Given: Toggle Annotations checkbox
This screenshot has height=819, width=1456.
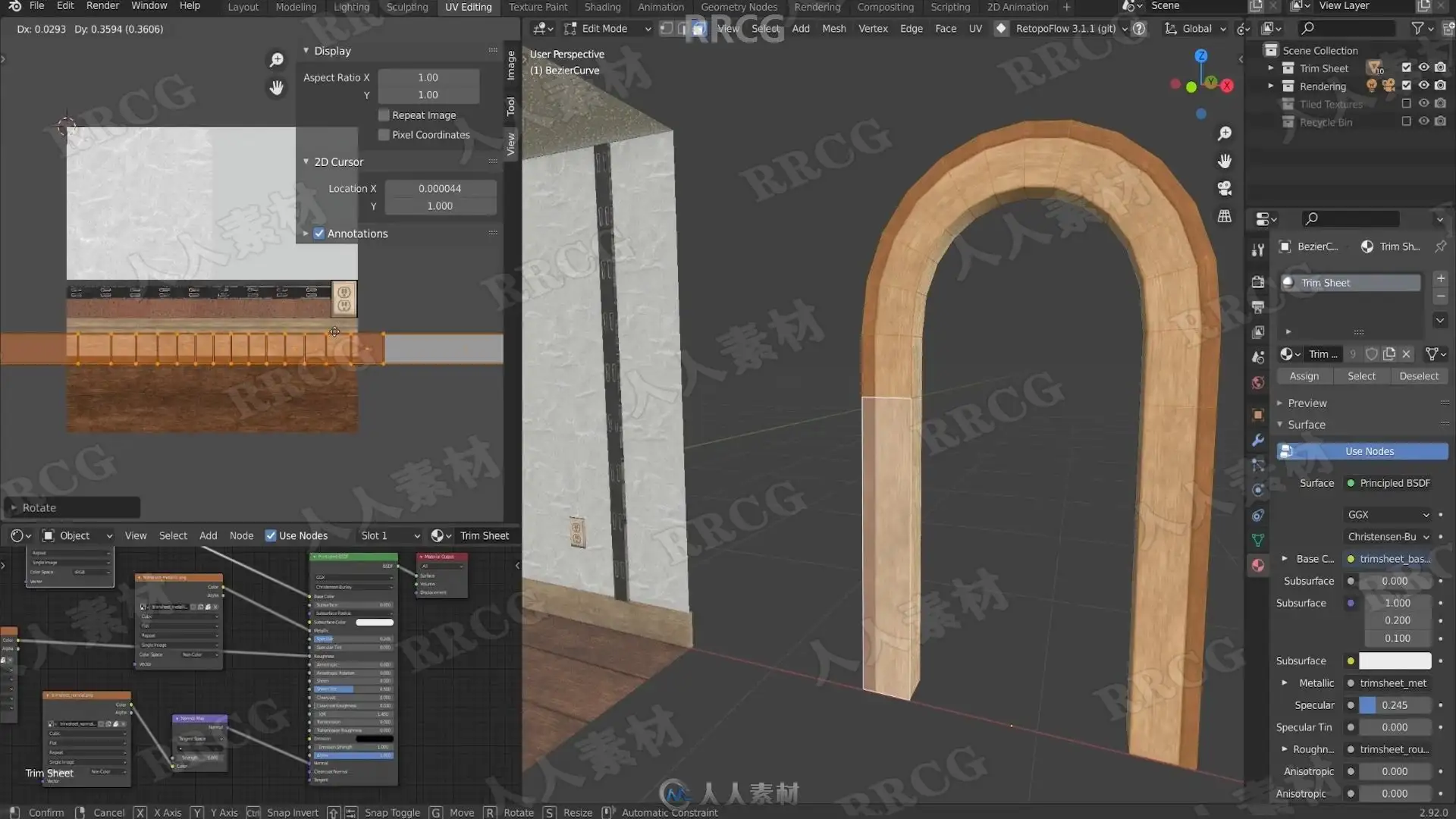Looking at the screenshot, I should coord(319,234).
